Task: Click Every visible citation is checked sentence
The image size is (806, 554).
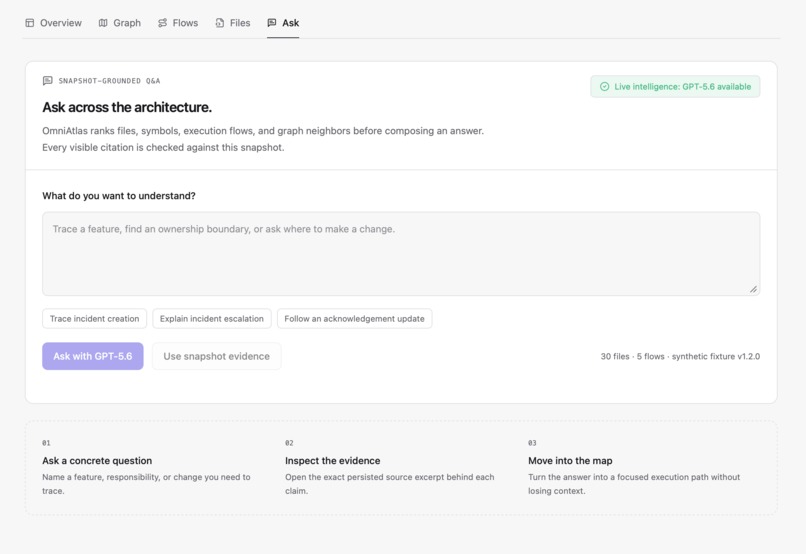Action: click(163, 147)
